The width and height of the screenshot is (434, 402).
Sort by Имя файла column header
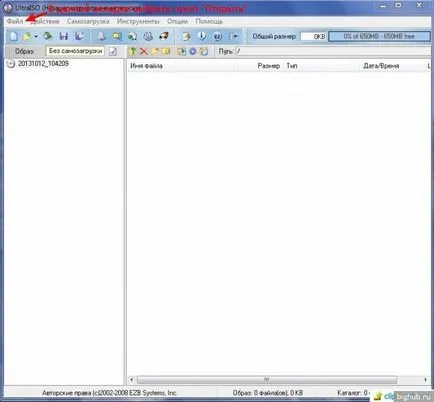click(183, 66)
